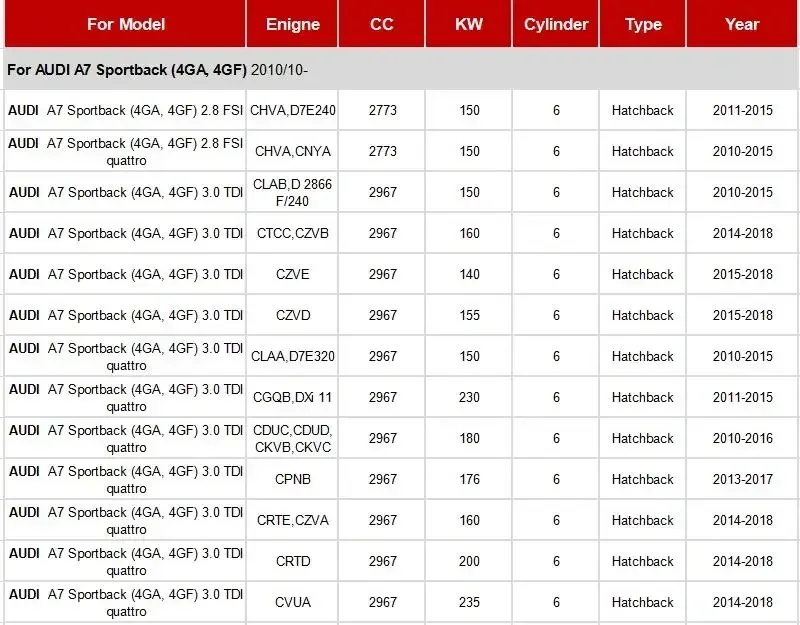Select the 'Enigne' column header
This screenshot has height=625, width=800.
pos(292,24)
